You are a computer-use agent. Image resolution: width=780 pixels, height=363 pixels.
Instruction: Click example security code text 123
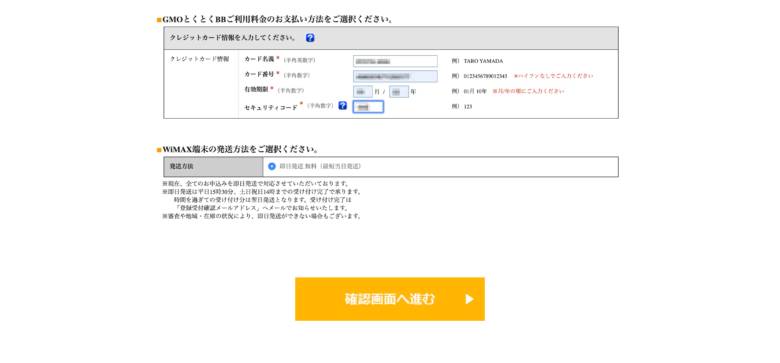point(468,106)
